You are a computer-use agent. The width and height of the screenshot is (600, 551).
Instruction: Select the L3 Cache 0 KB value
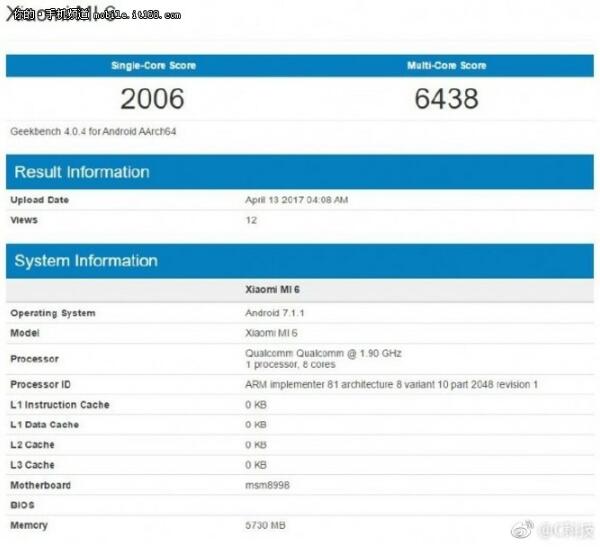tap(256, 465)
